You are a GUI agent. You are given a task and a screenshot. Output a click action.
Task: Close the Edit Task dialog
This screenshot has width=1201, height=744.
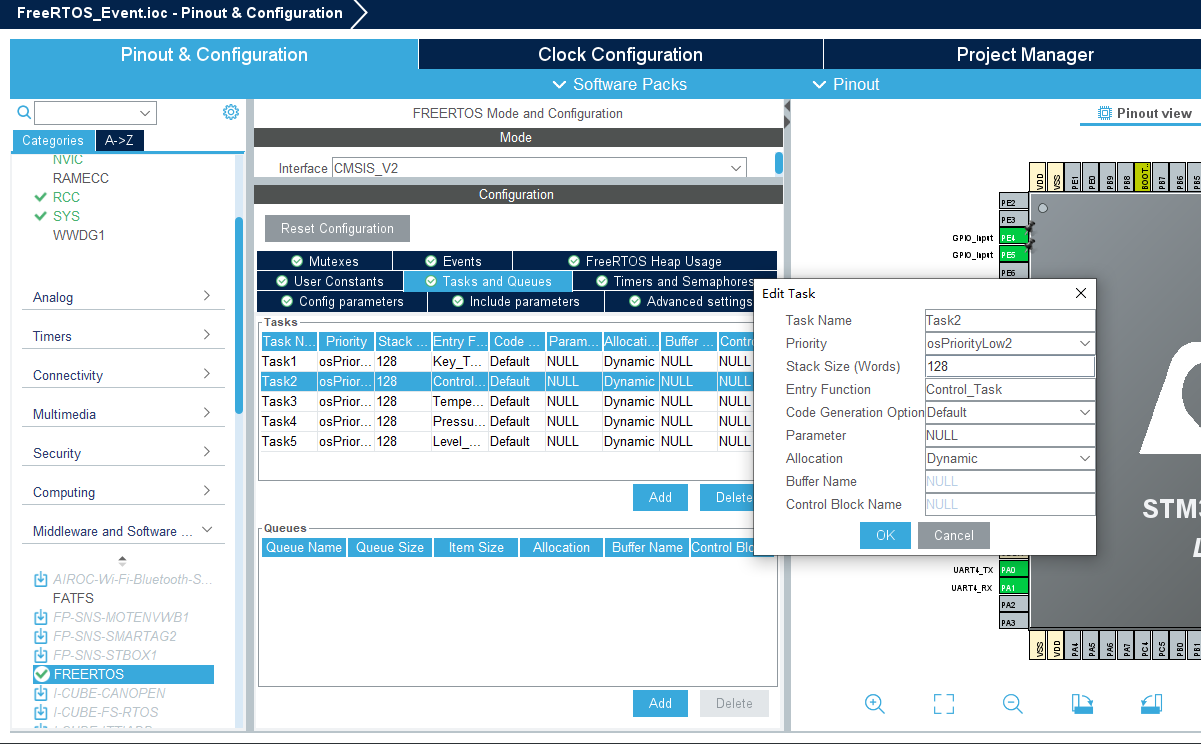[1080, 293]
